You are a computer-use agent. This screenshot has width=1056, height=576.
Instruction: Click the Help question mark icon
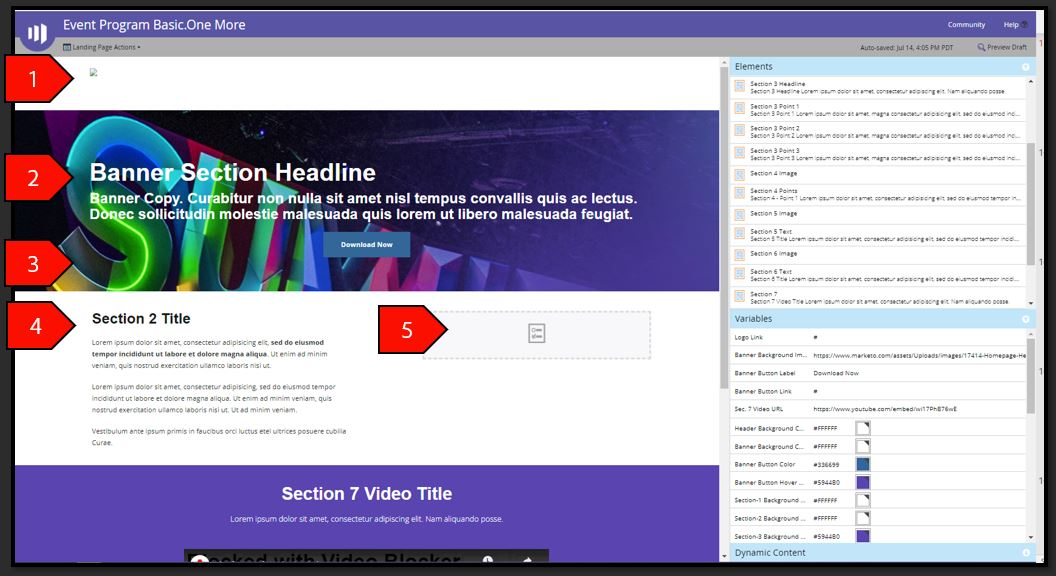[x=1024, y=25]
